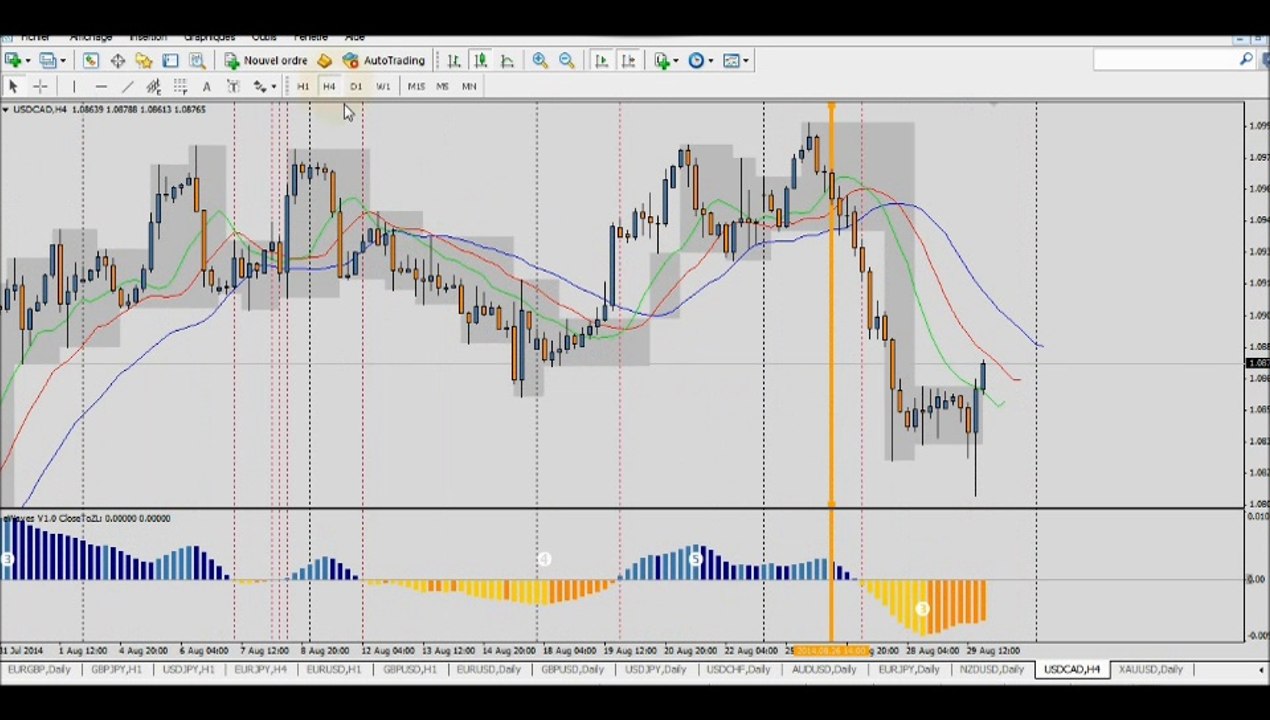Switch to M15 timeframe
Image resolution: width=1270 pixels, height=720 pixels.
tap(415, 87)
